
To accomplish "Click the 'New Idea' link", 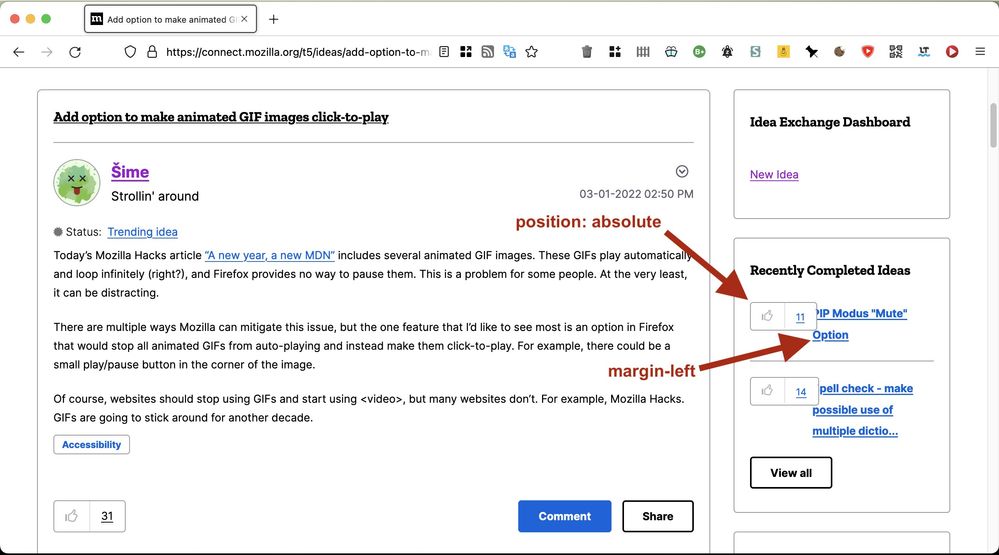I will coord(774,175).
